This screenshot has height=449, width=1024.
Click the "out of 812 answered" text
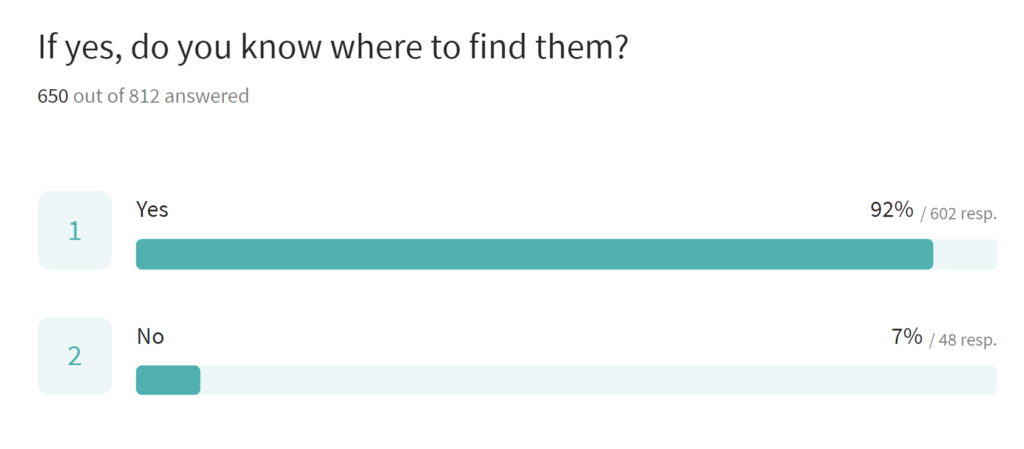click(x=161, y=97)
